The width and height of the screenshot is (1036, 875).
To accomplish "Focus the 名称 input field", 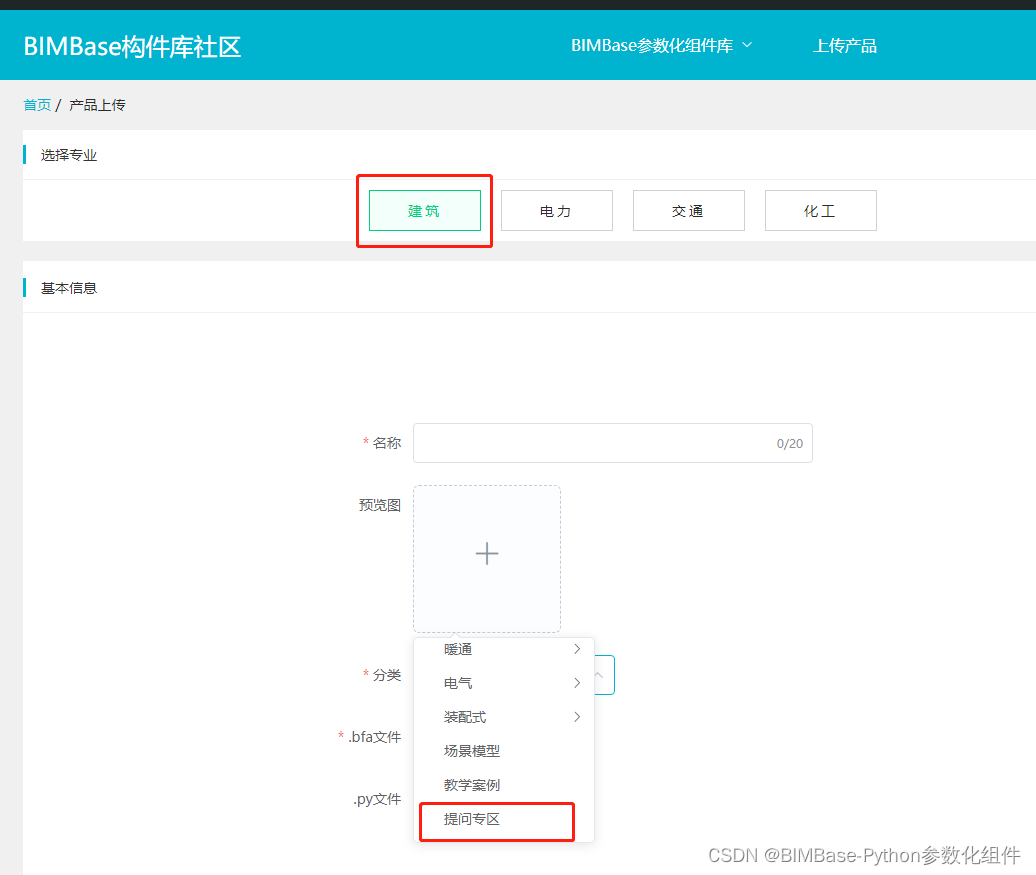I will coord(613,443).
